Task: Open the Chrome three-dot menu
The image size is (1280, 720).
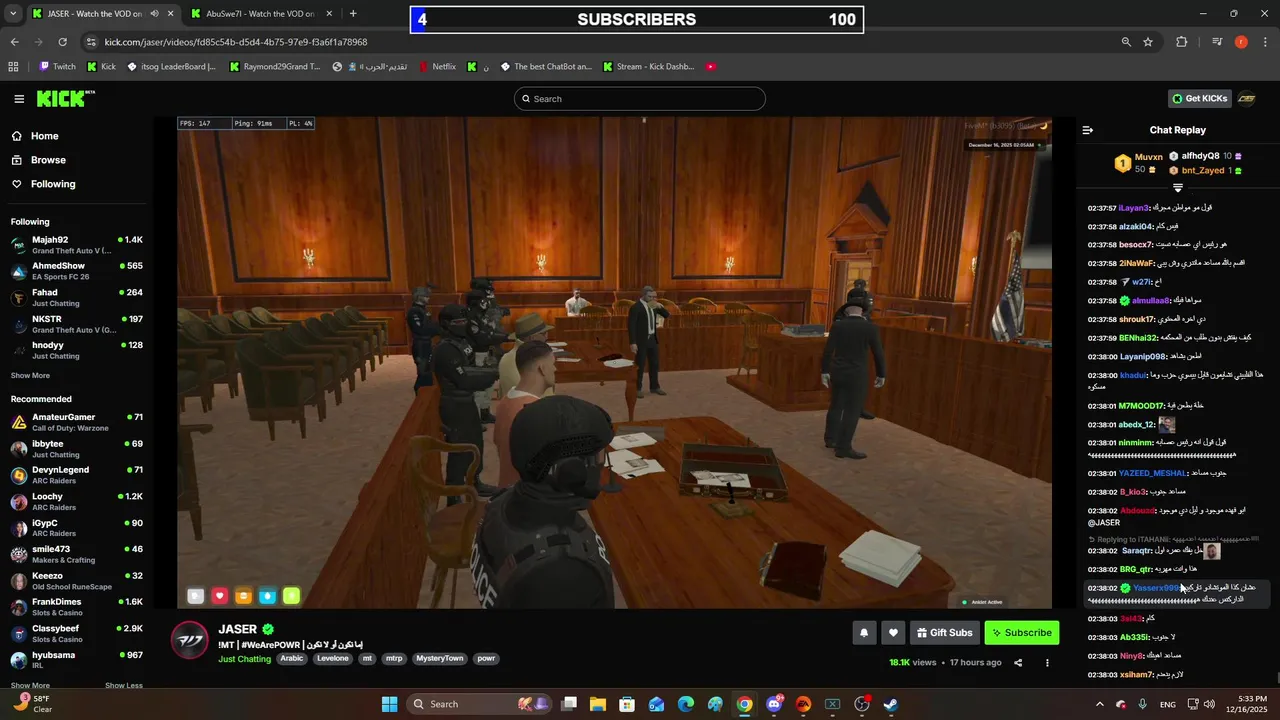Action: pyautogui.click(x=1266, y=42)
